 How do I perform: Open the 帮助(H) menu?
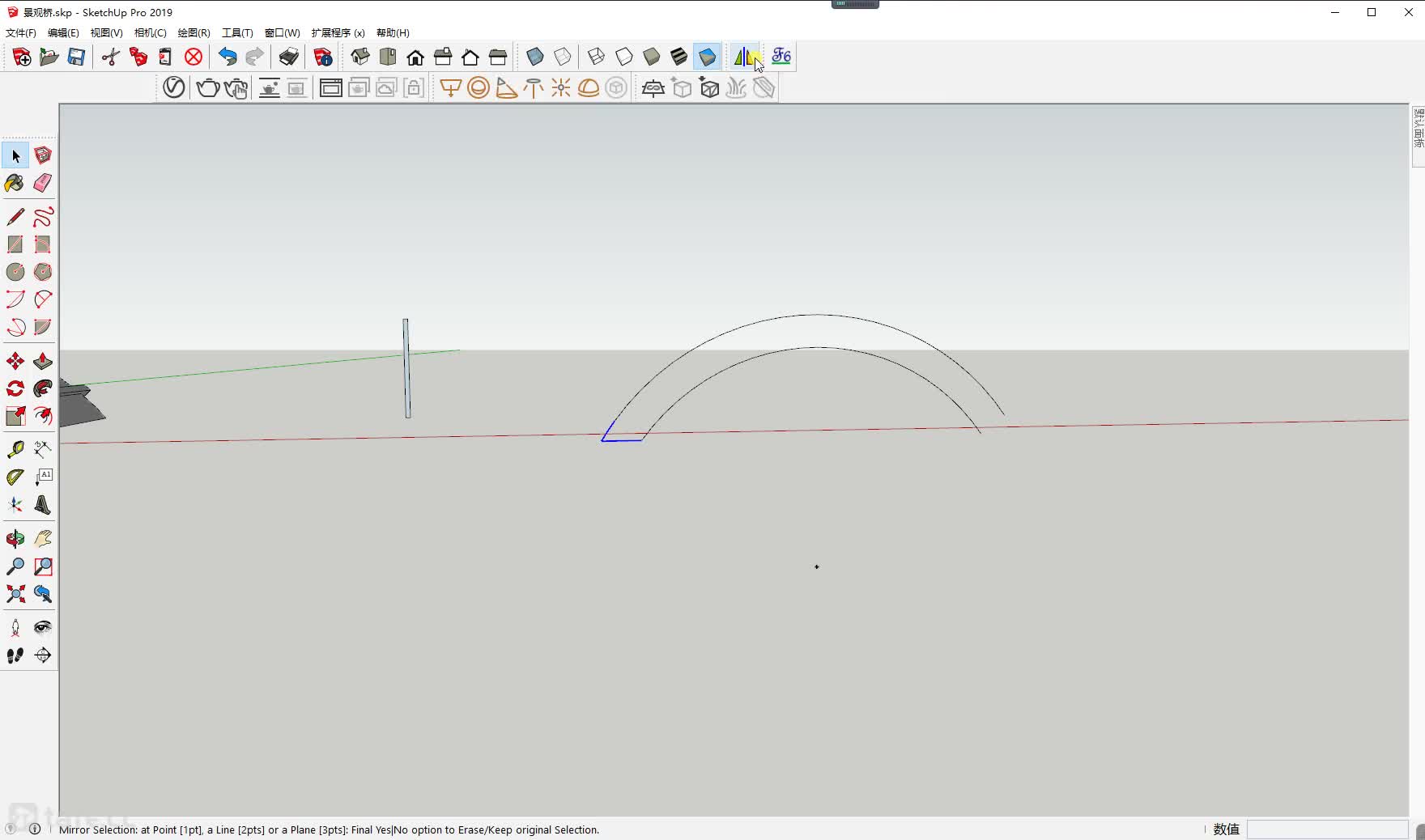pyautogui.click(x=393, y=33)
